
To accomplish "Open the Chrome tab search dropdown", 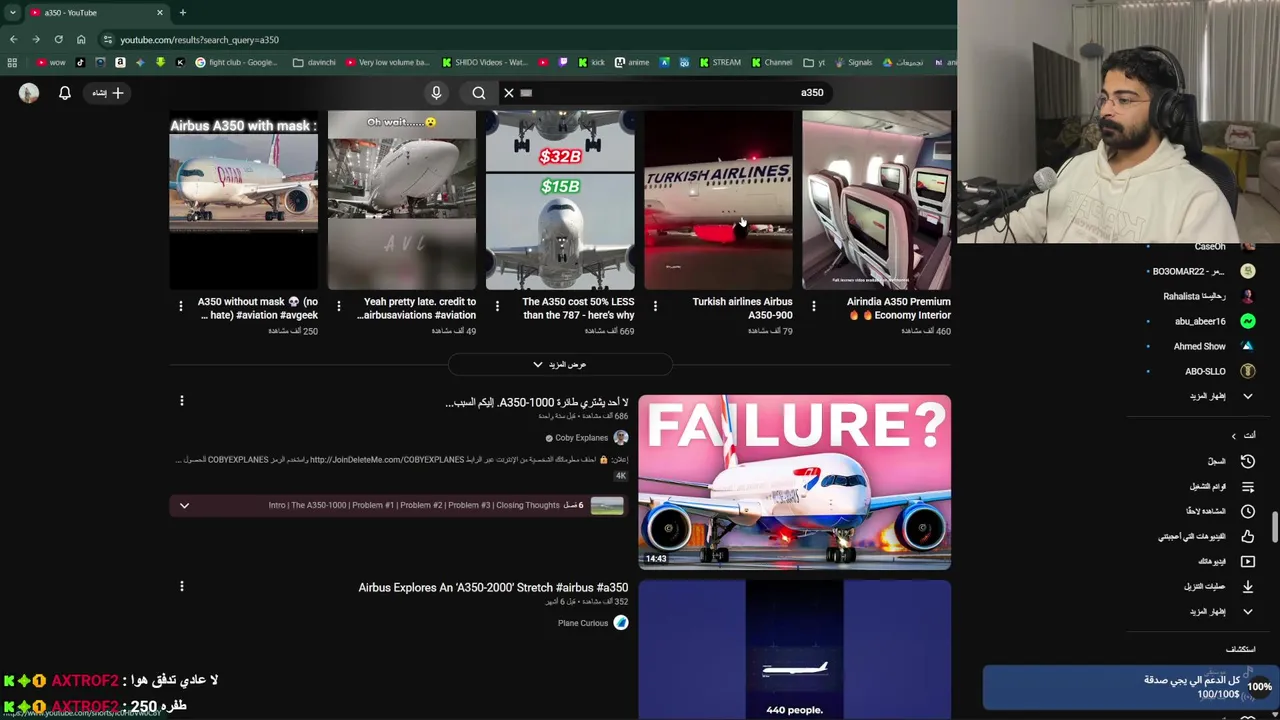I will coord(11,13).
